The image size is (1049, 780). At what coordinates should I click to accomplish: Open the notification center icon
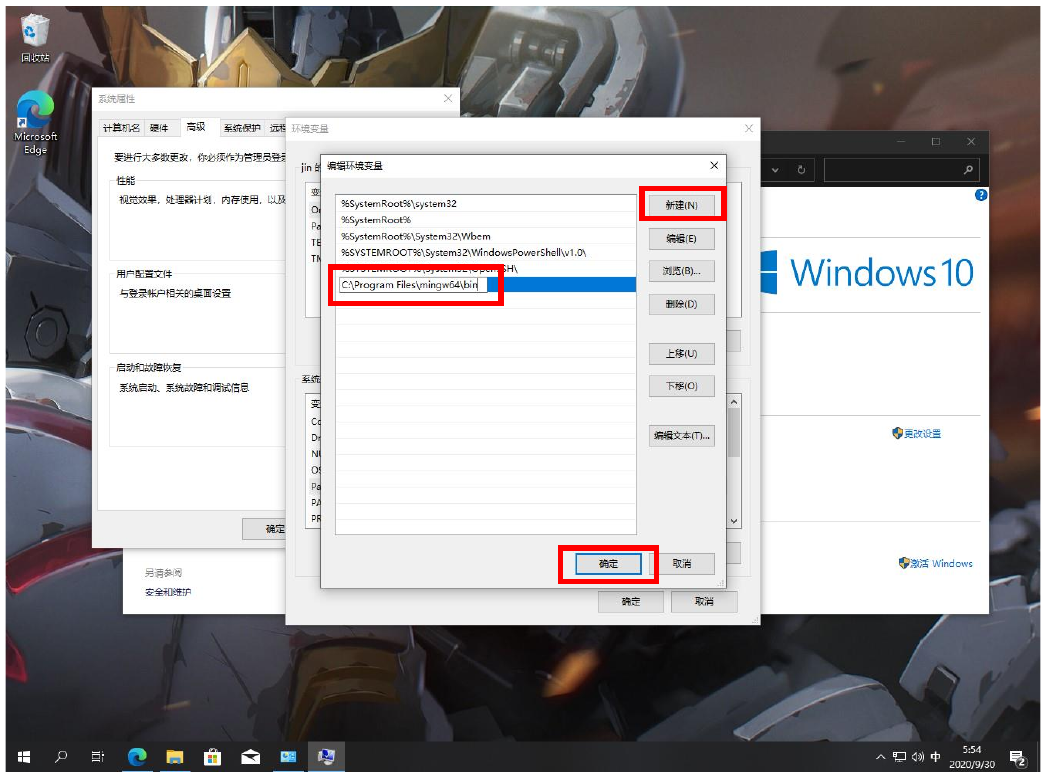(1017, 757)
